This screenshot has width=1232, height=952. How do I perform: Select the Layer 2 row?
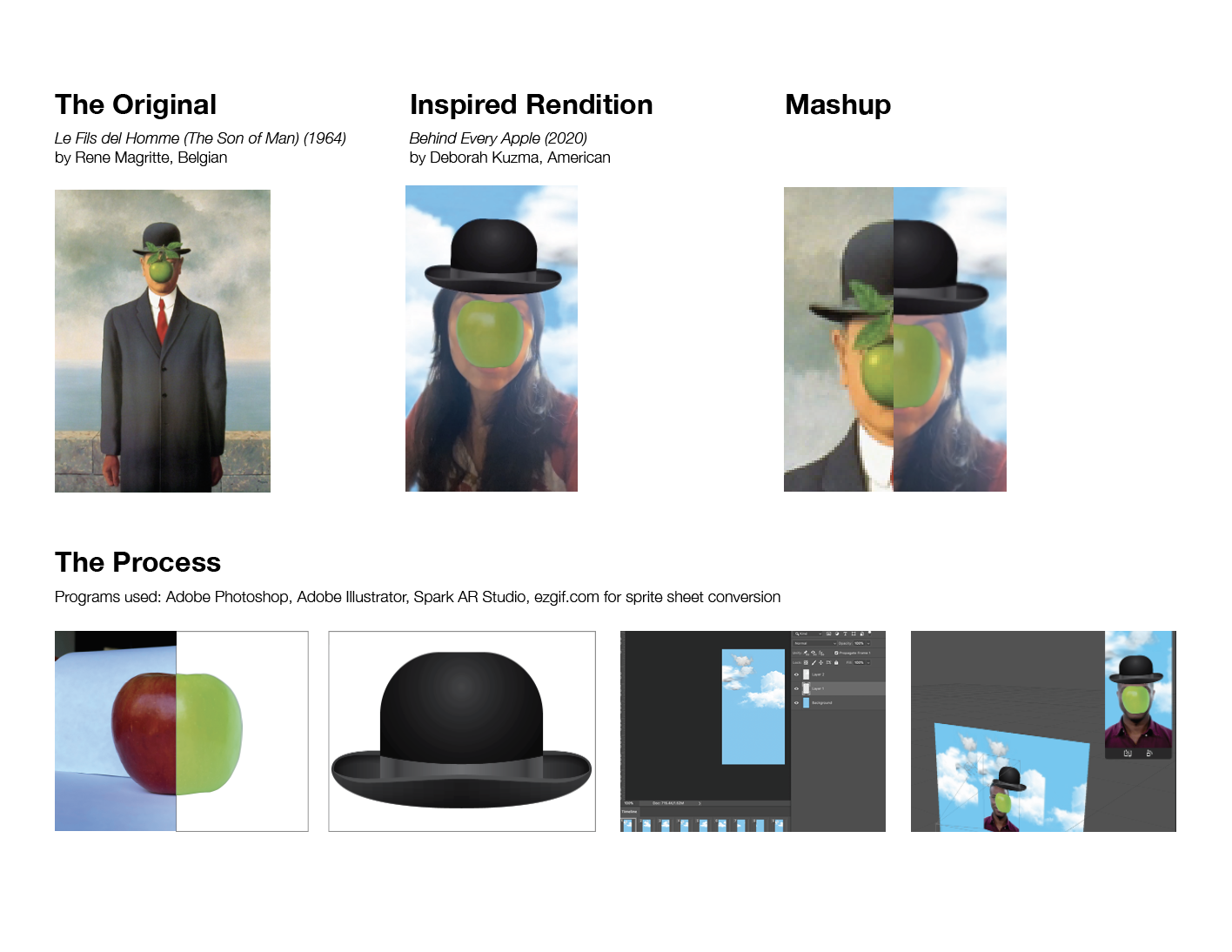838,674
